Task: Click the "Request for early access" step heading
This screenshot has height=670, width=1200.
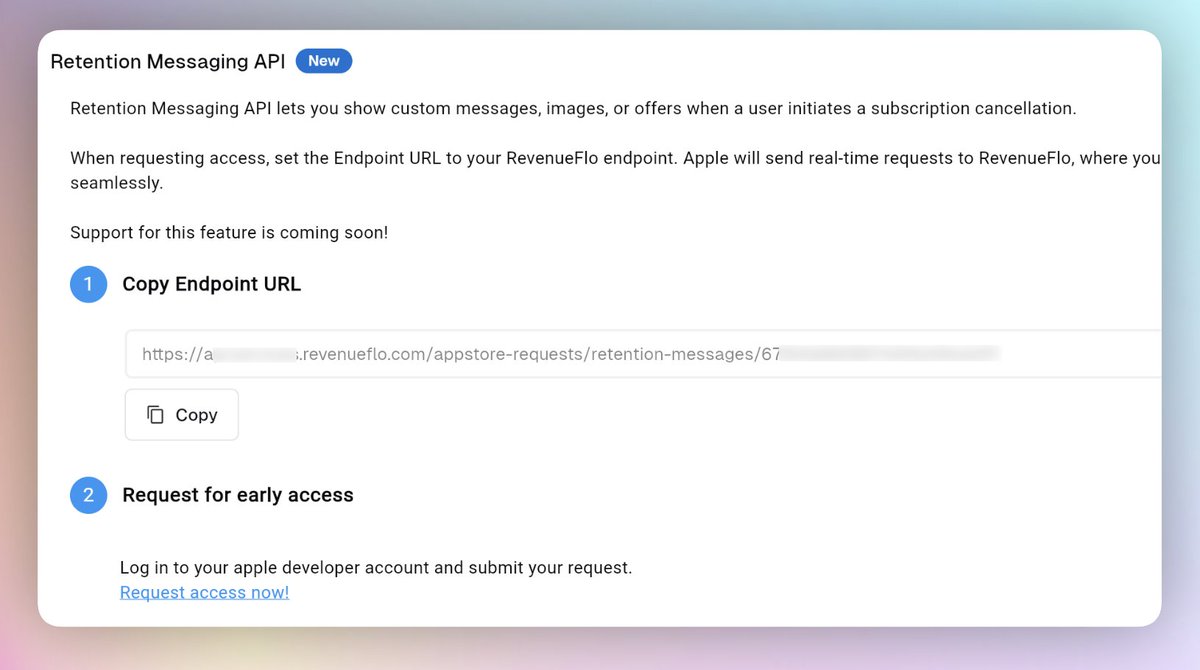Action: [x=238, y=495]
